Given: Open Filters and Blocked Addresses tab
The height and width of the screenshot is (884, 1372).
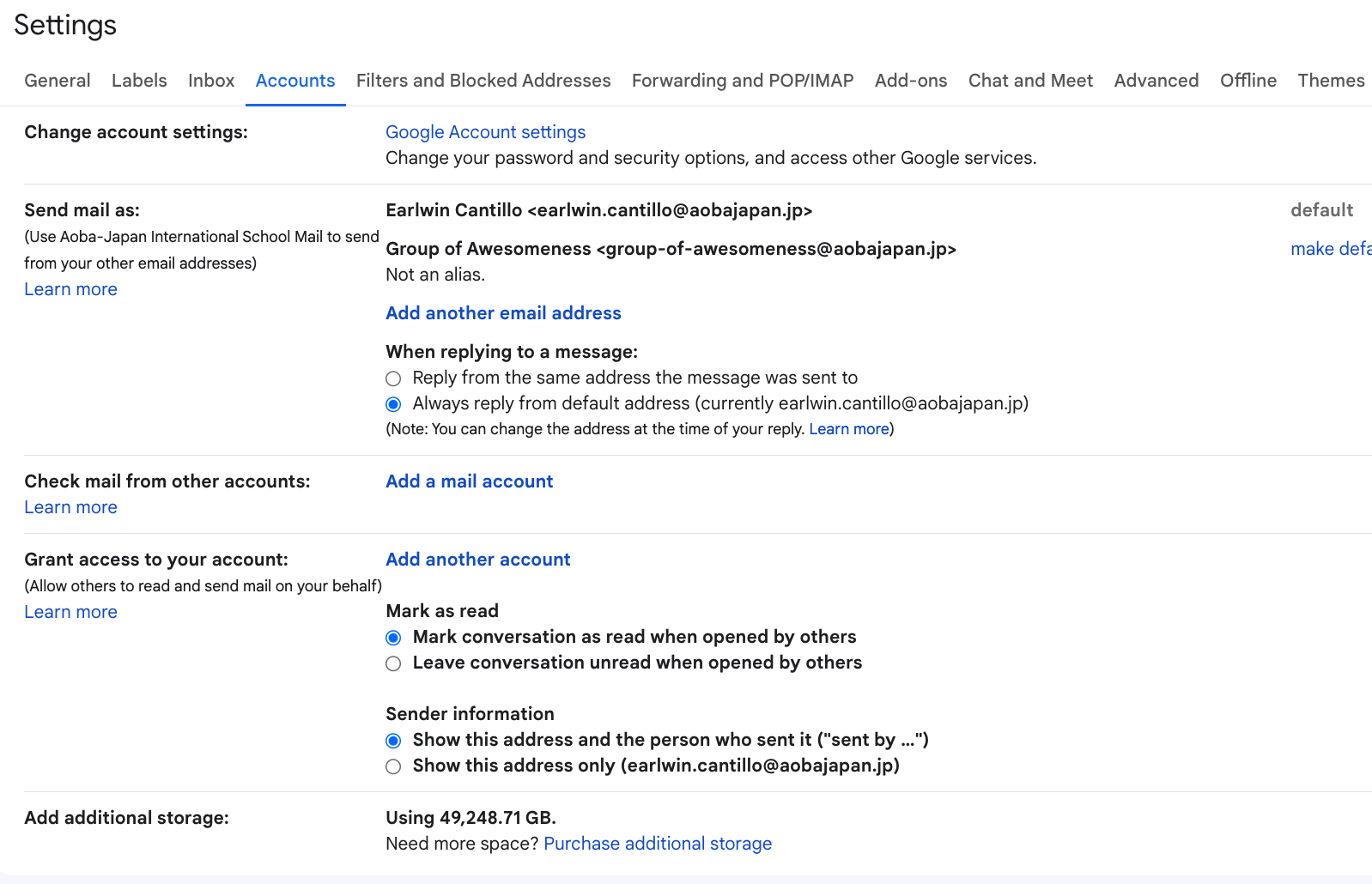Looking at the screenshot, I should 483,81.
